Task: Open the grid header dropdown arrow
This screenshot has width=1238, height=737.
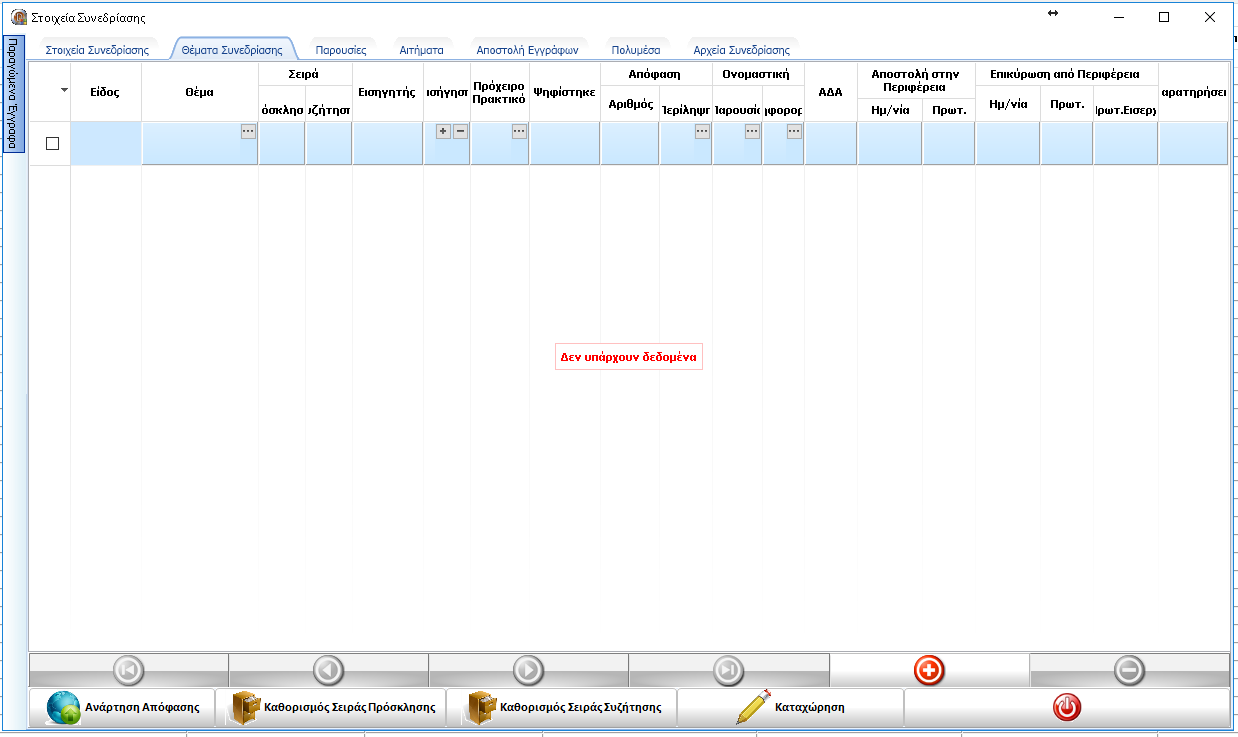Action: 65,90
